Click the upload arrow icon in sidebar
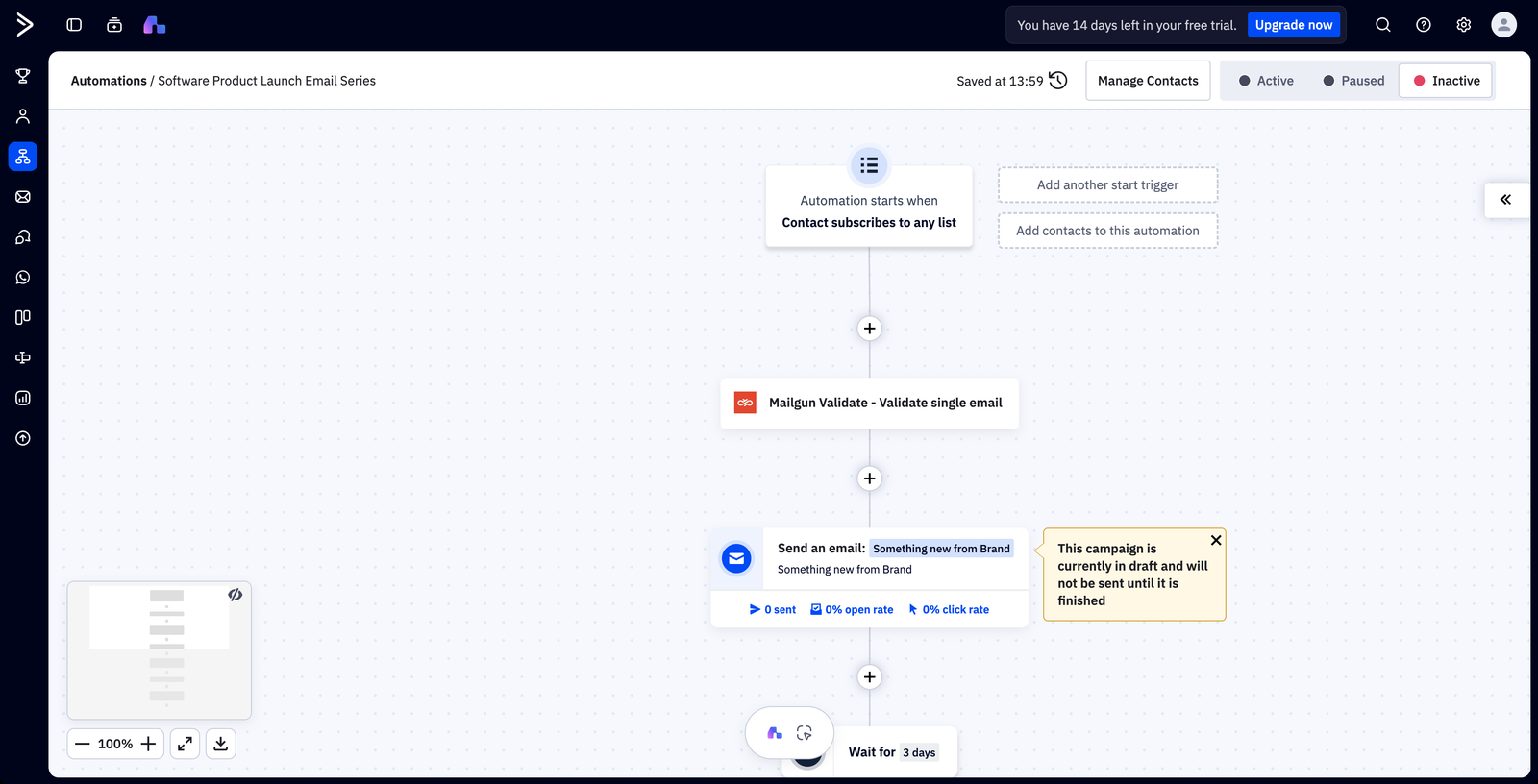Screen dimensions: 1538x784 tap(23, 438)
